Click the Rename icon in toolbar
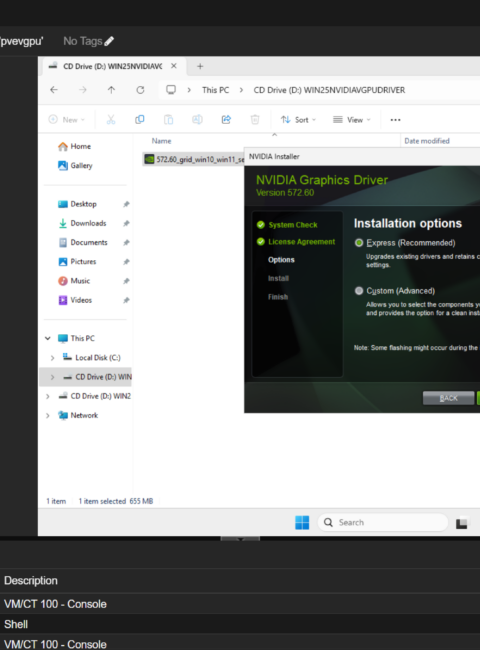This screenshot has height=650, width=480. click(x=197, y=120)
